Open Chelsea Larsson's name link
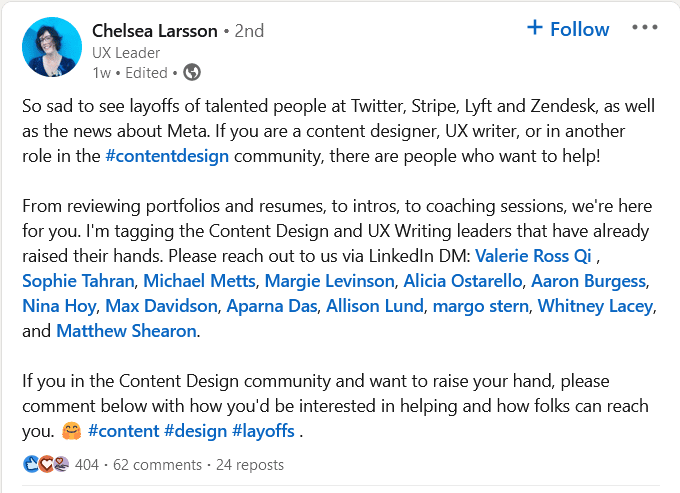The width and height of the screenshot is (680, 493). tap(154, 31)
